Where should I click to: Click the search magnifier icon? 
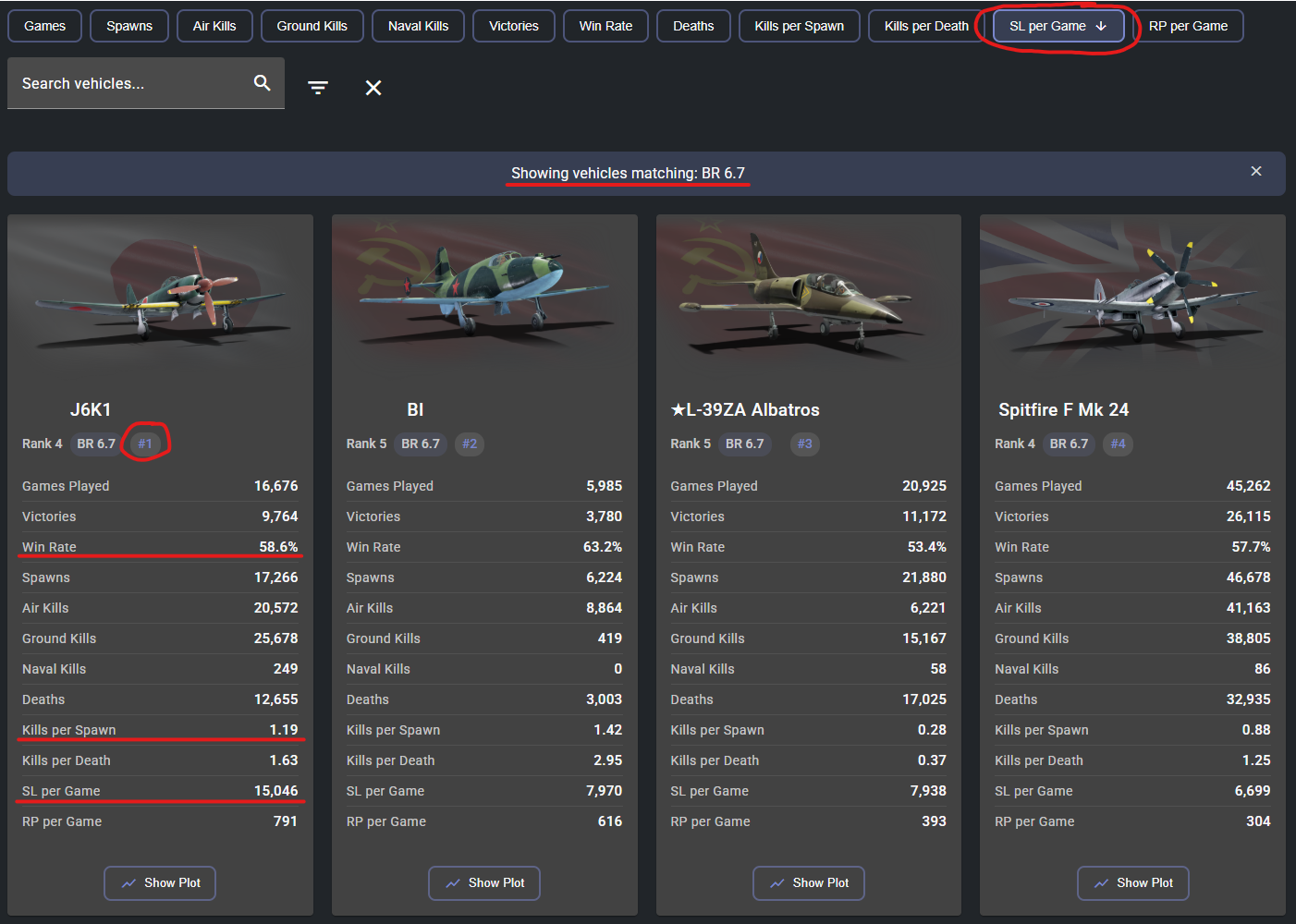tap(263, 83)
